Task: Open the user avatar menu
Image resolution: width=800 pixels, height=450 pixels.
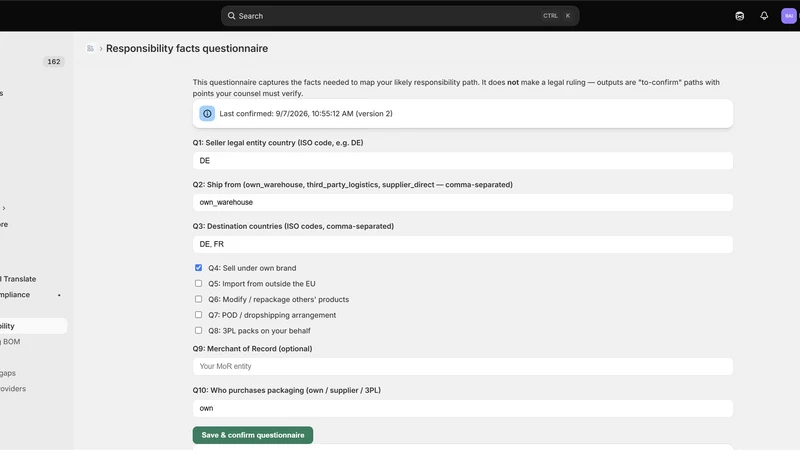Action: (789, 16)
